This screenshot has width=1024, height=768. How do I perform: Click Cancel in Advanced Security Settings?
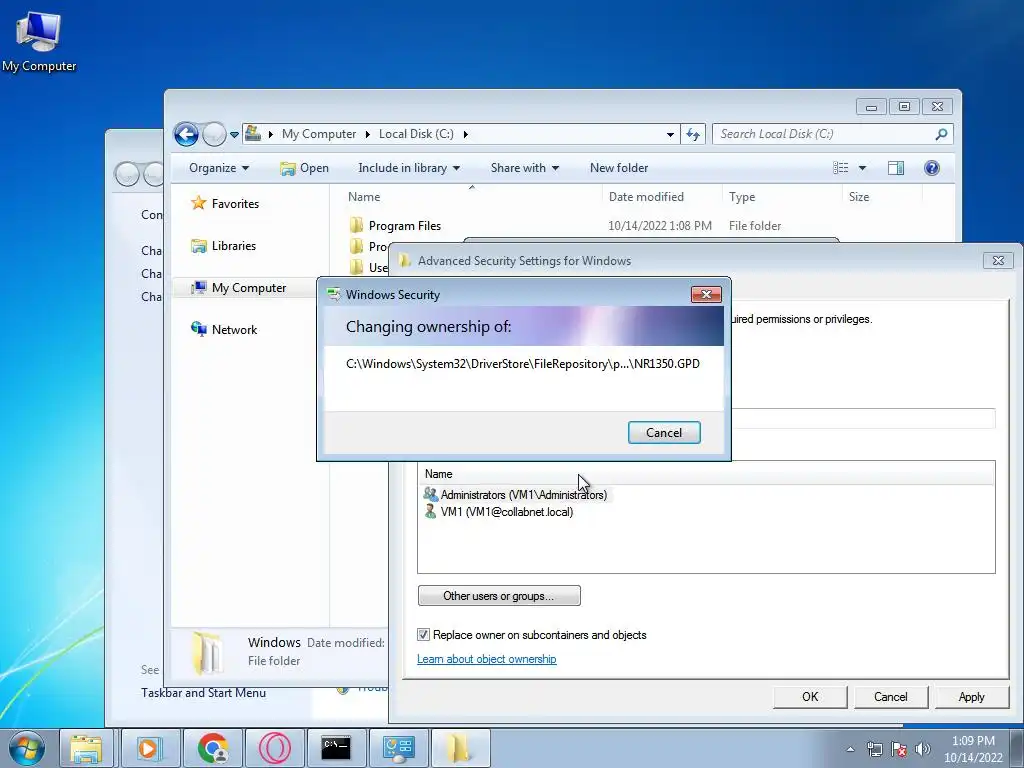(891, 697)
